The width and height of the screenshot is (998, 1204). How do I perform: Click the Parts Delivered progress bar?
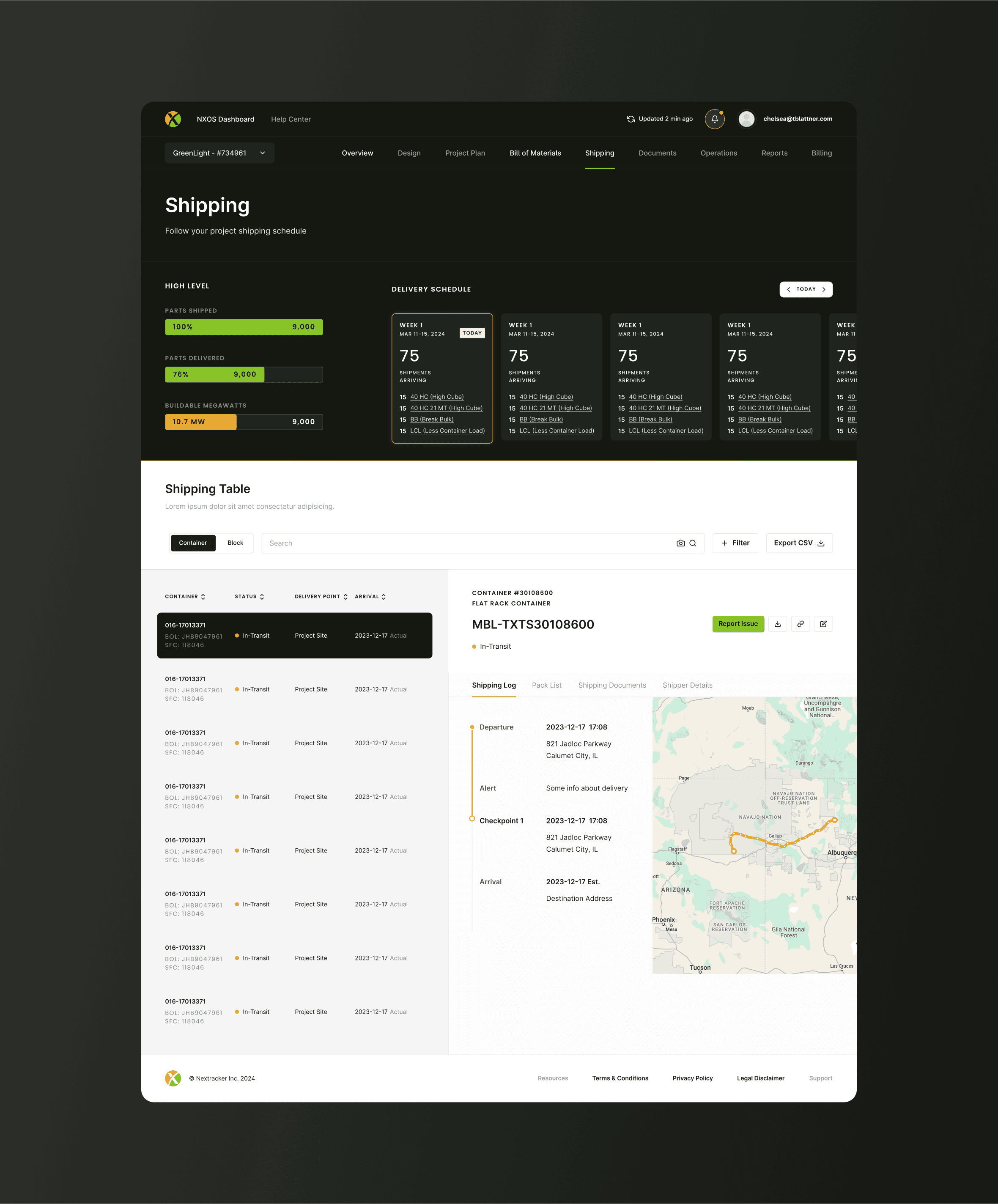244,374
